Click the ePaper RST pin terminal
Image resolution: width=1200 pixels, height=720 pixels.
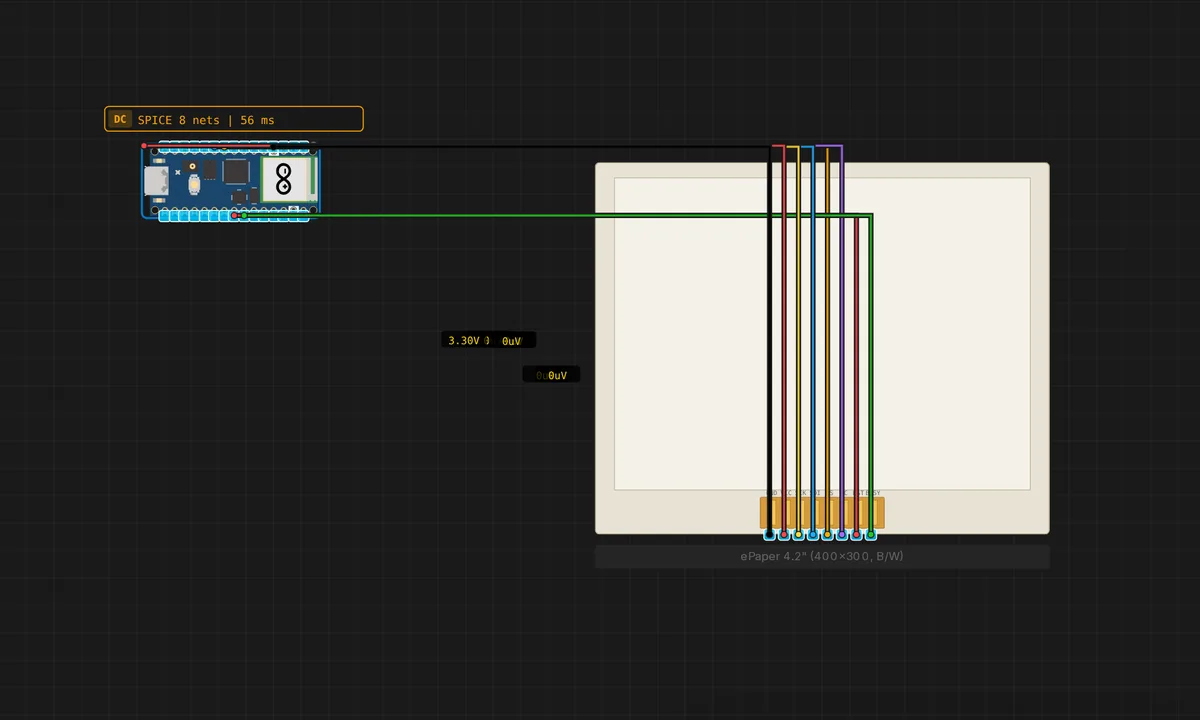tap(856, 535)
